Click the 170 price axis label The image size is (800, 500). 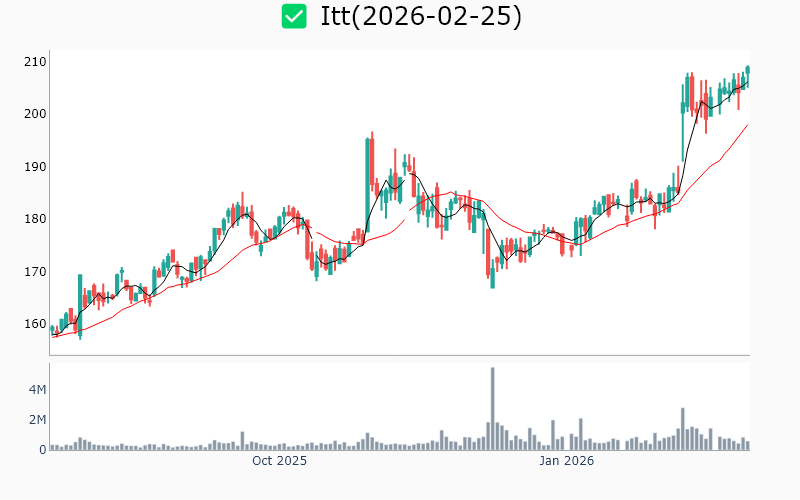pyautogui.click(x=36, y=272)
